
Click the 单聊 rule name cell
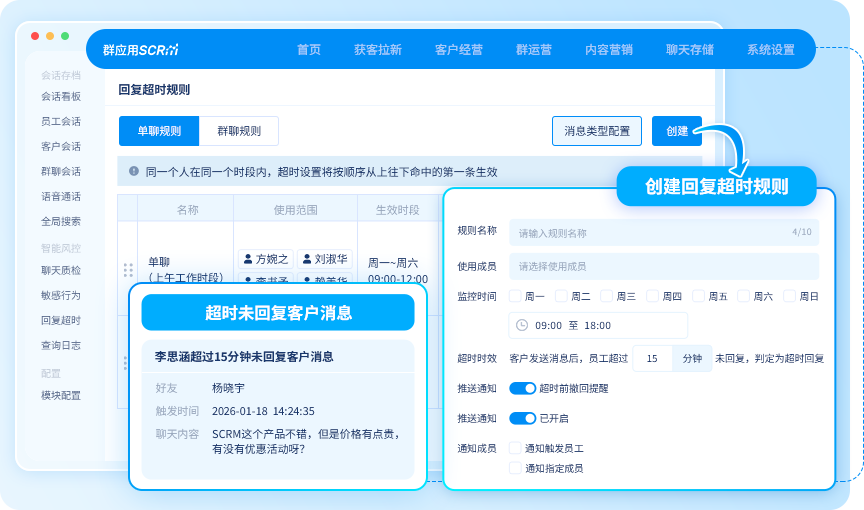[x=185, y=269]
